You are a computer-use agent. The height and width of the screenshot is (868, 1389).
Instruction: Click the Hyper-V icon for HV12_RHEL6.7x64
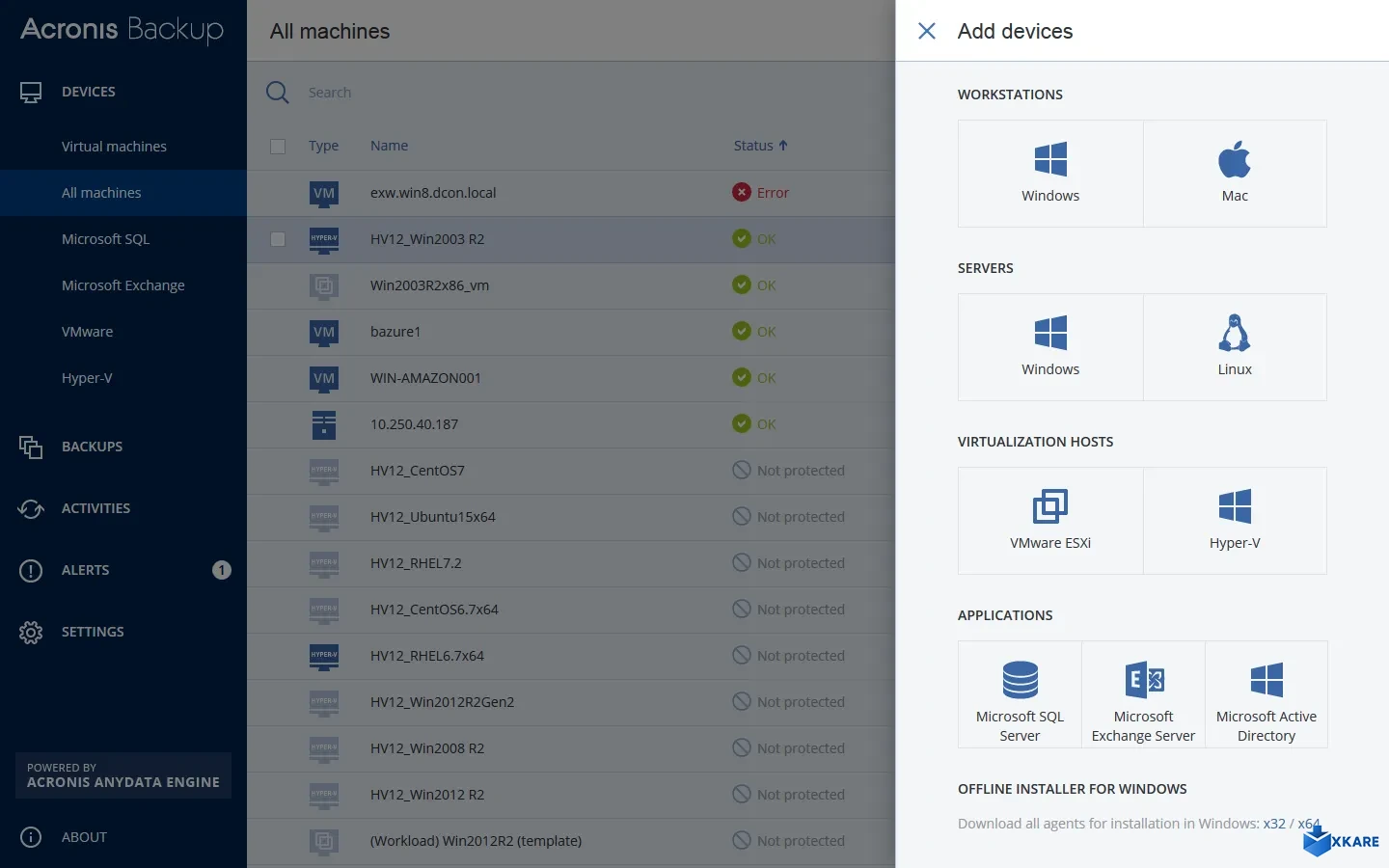click(324, 657)
